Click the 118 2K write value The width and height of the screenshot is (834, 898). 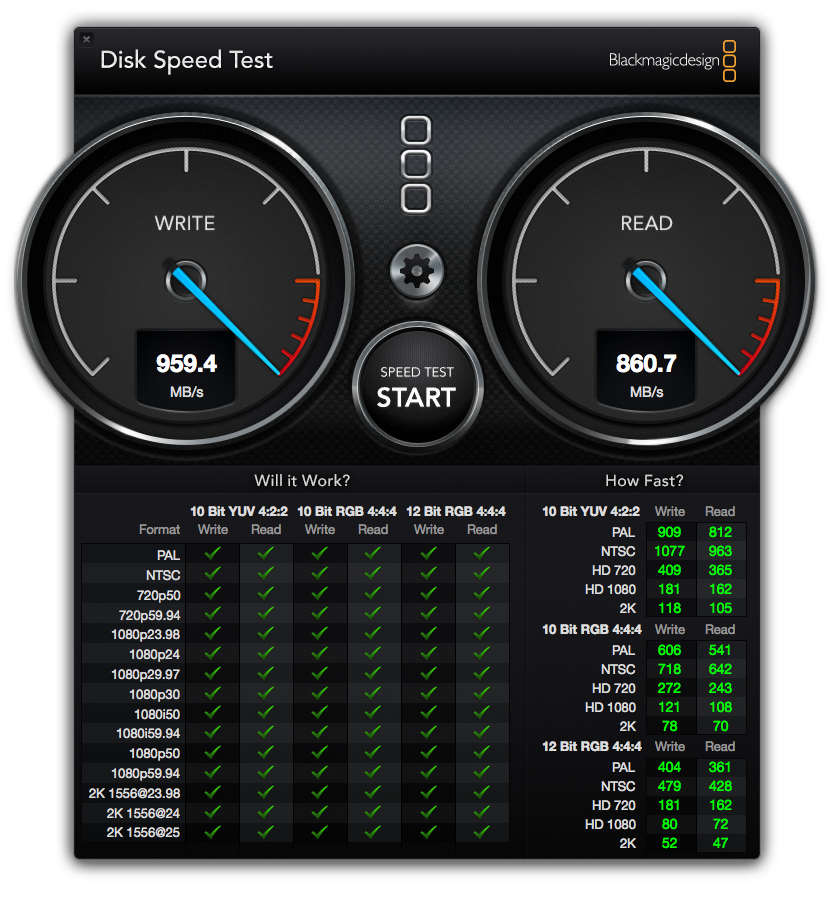point(670,608)
